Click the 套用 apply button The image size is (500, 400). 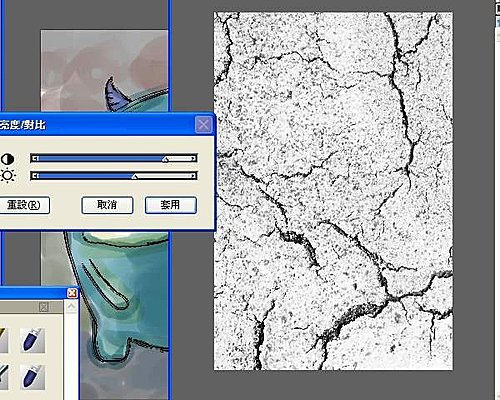171,205
